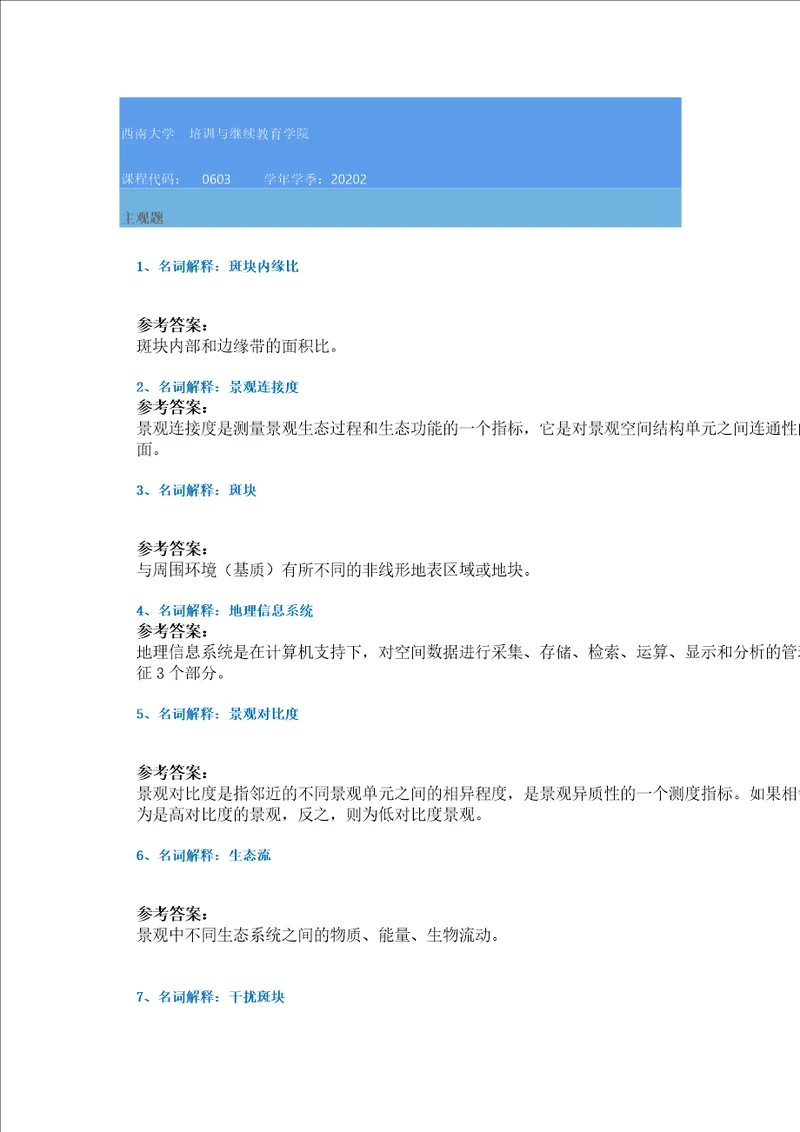Screen dimensions: 800x1132
Task: Click question 4 heading 地理信息系统
Action: point(225,611)
